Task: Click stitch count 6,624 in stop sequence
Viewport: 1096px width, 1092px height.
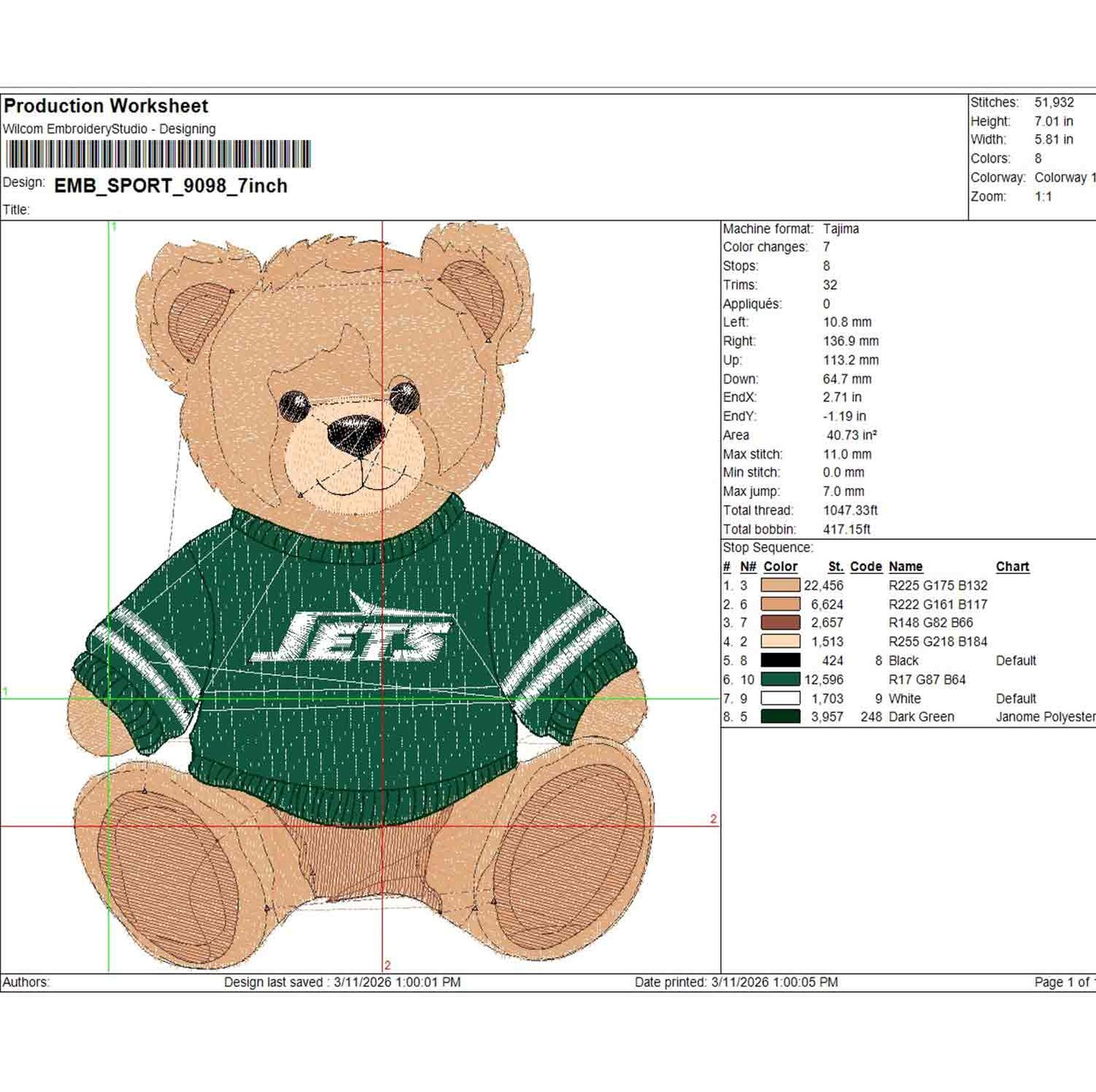Action: pyautogui.click(x=827, y=604)
